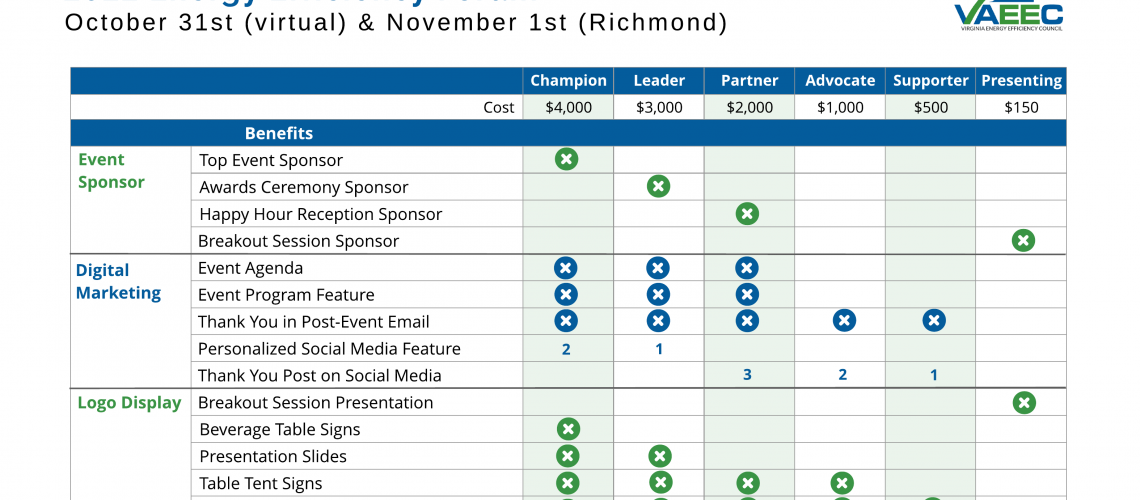Click the $4,000 cost cell
Screen dimensions: 1140x500
(568, 107)
